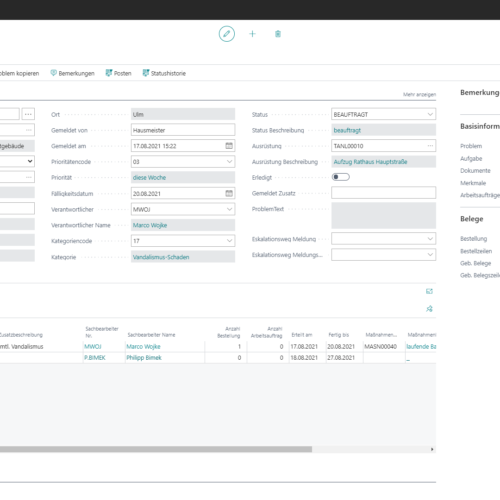Click the Gemeldet Zusatz input field
500x500 pixels.
click(x=383, y=193)
